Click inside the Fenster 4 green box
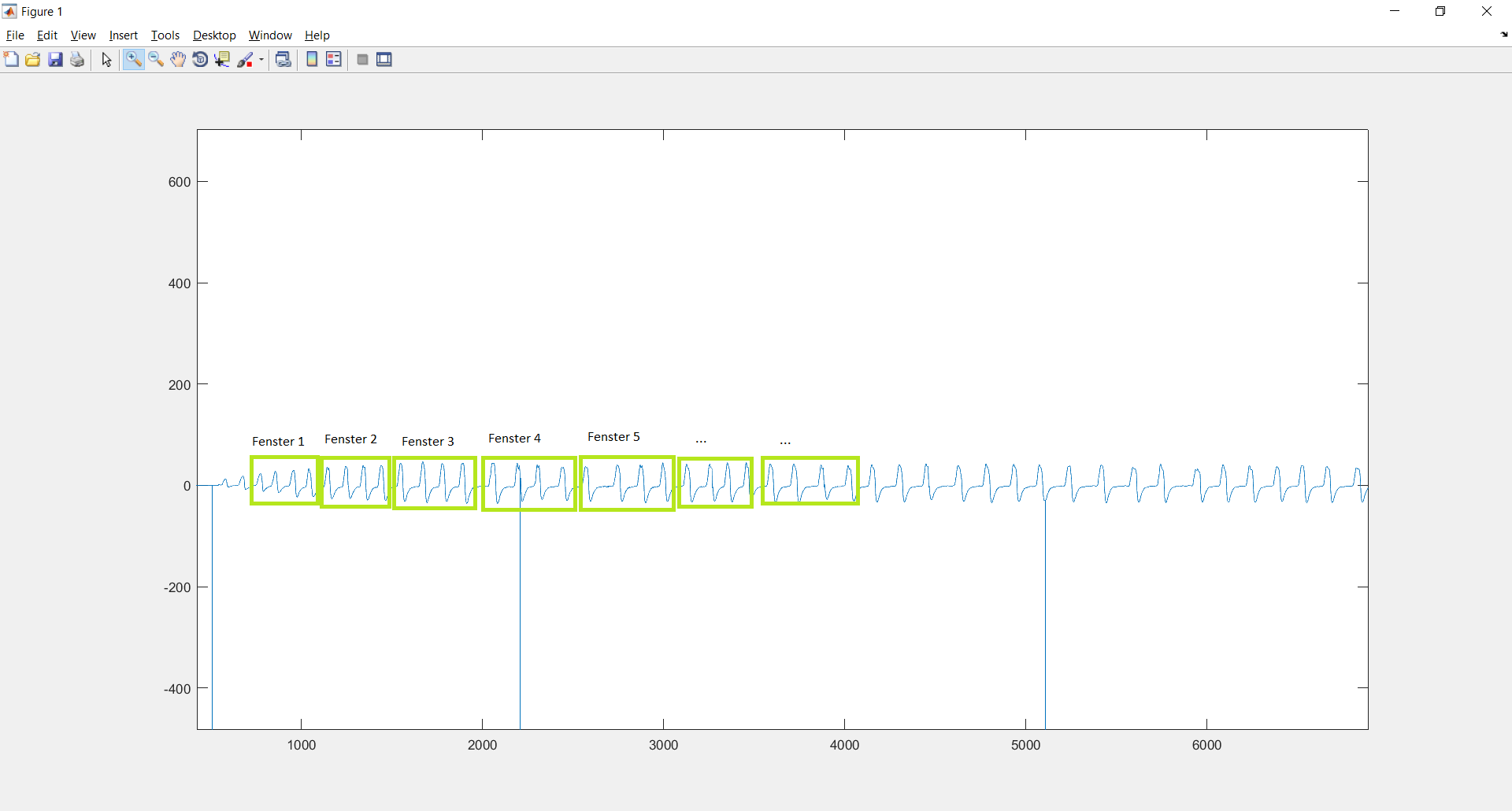 [529, 483]
